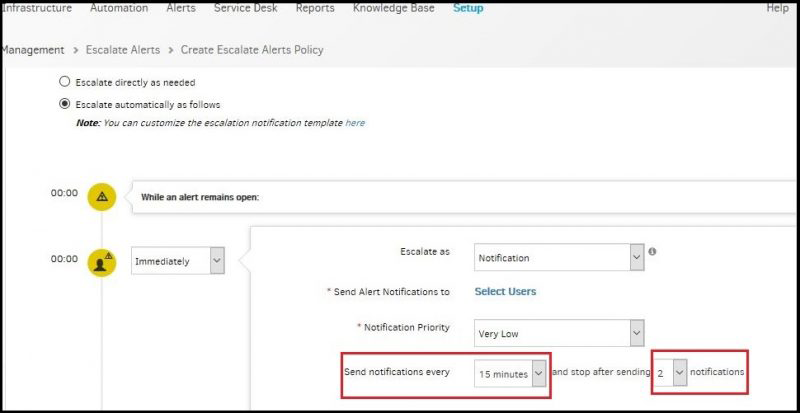800x413 pixels.
Task: Click the yellow user escalation timeline icon
Action: [x=102, y=262]
